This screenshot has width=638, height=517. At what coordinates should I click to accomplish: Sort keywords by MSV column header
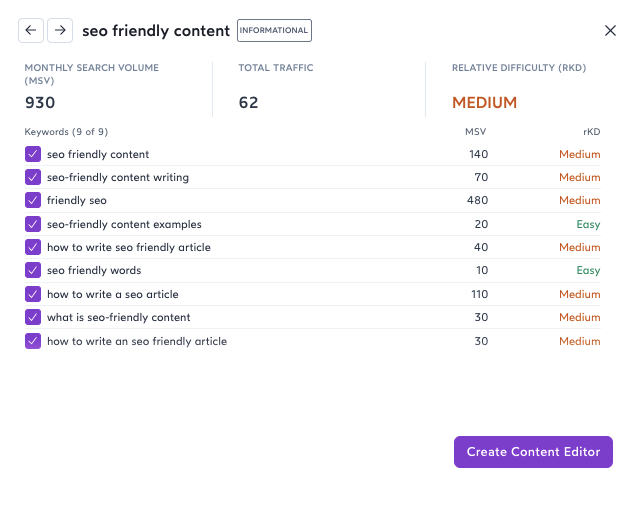(x=475, y=131)
